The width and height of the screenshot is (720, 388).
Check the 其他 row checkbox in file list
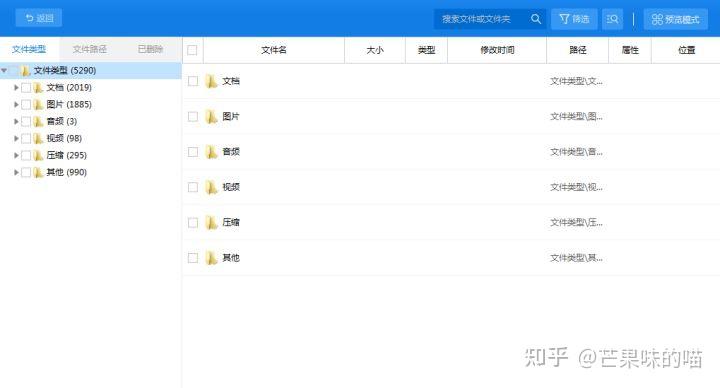click(193, 258)
